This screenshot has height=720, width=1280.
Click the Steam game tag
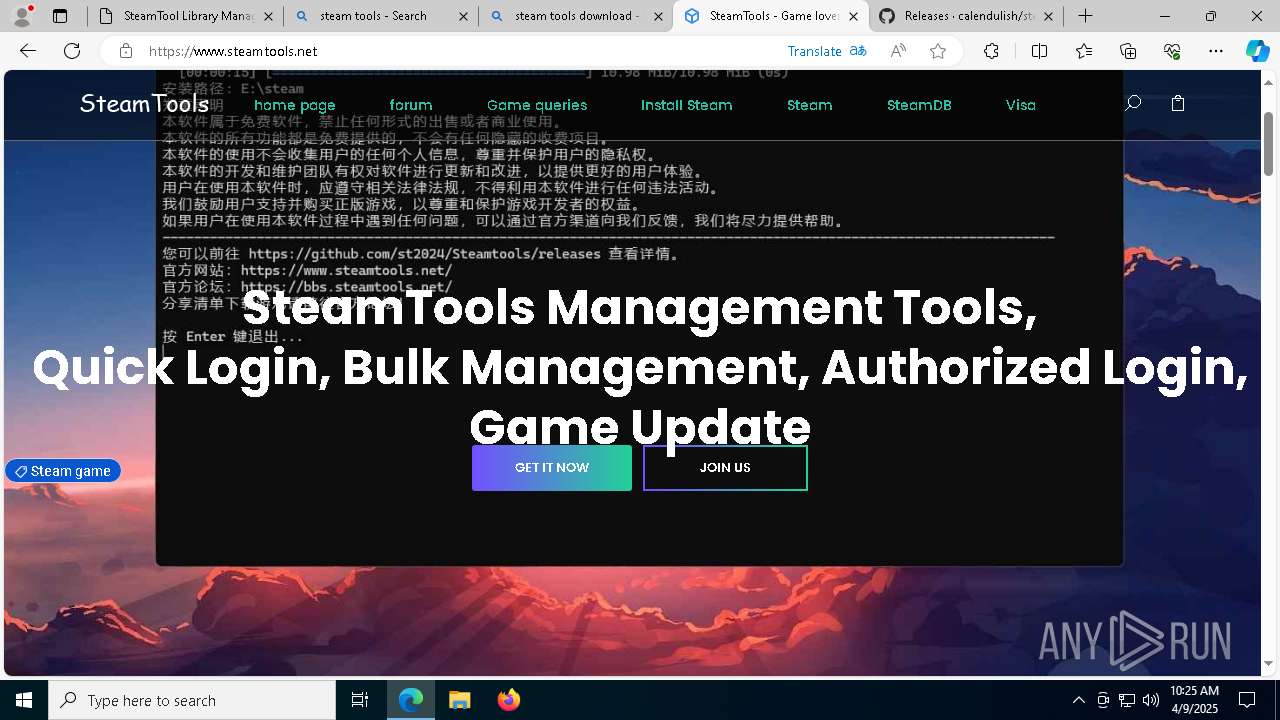tap(63, 471)
